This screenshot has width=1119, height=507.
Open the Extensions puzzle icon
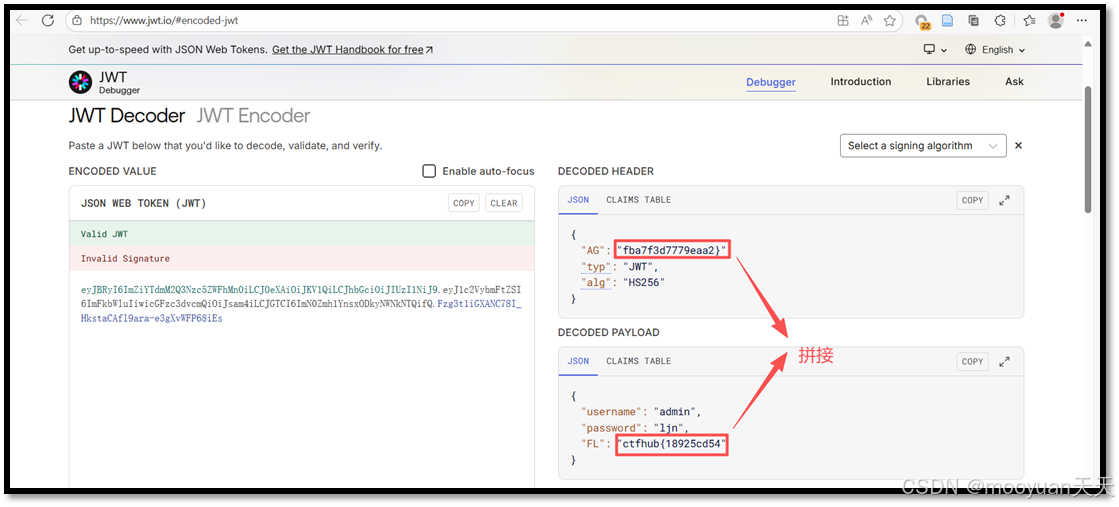click(1001, 21)
